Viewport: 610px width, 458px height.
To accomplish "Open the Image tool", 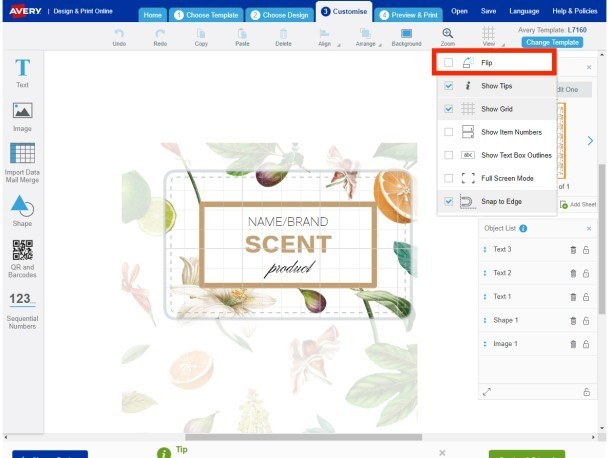I will point(22,115).
